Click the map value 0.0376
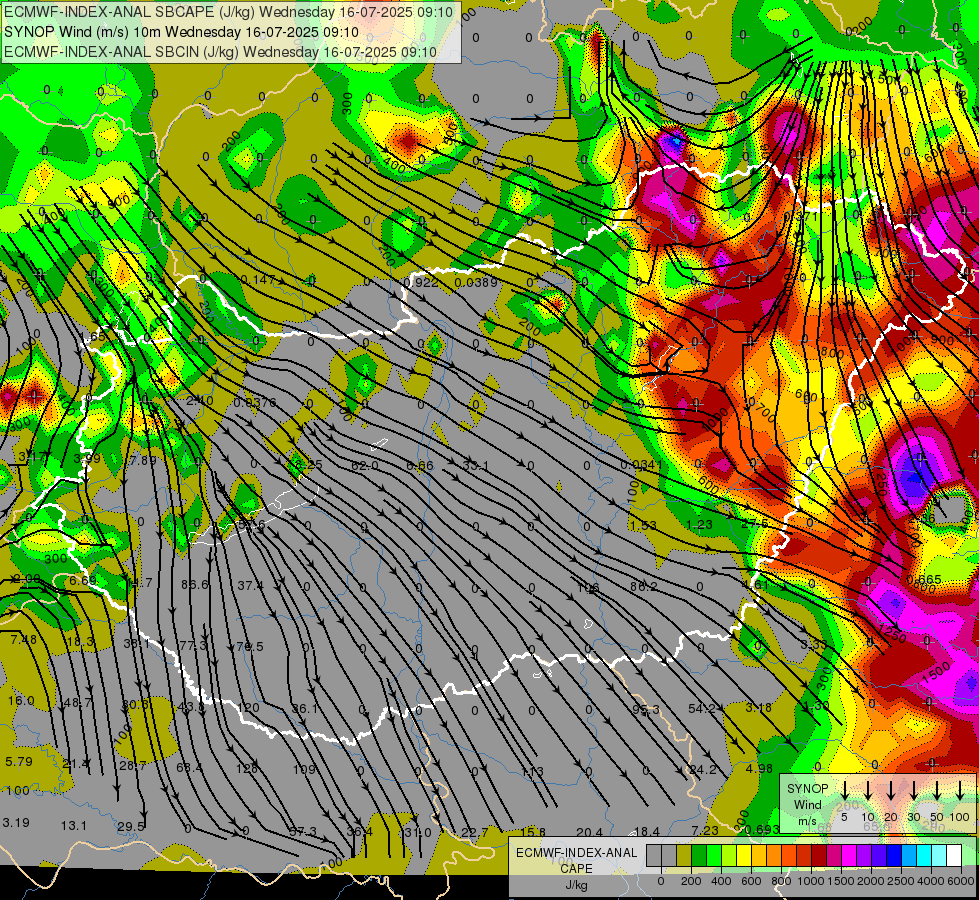 click(255, 403)
